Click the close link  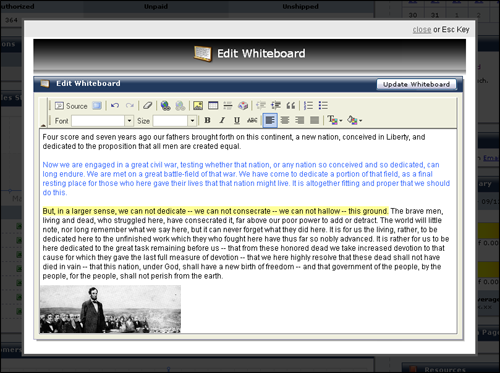[x=422, y=30]
